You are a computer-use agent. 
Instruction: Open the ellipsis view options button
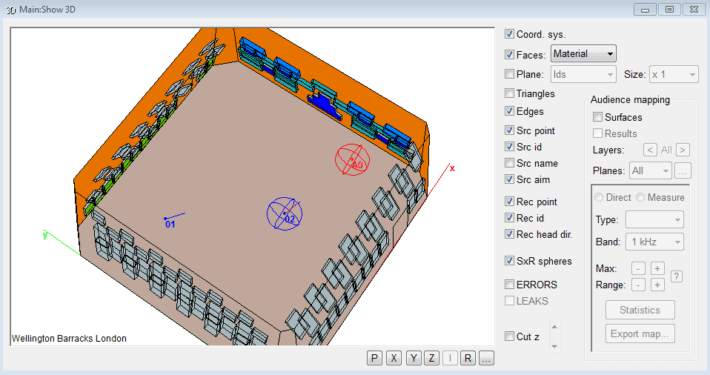(x=486, y=358)
